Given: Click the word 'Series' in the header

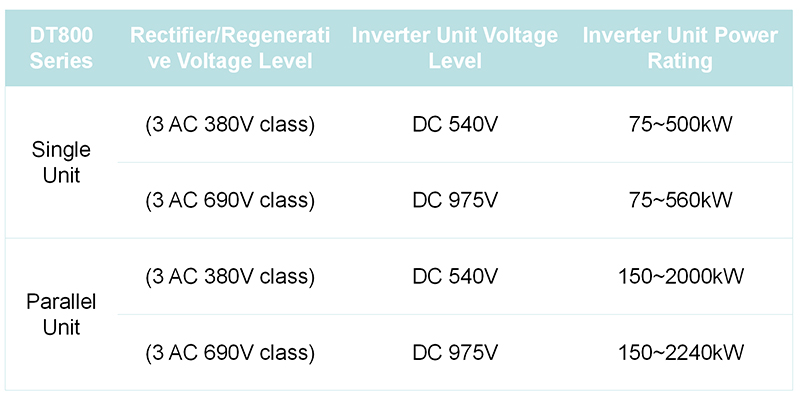Looking at the screenshot, I should 61,61.
